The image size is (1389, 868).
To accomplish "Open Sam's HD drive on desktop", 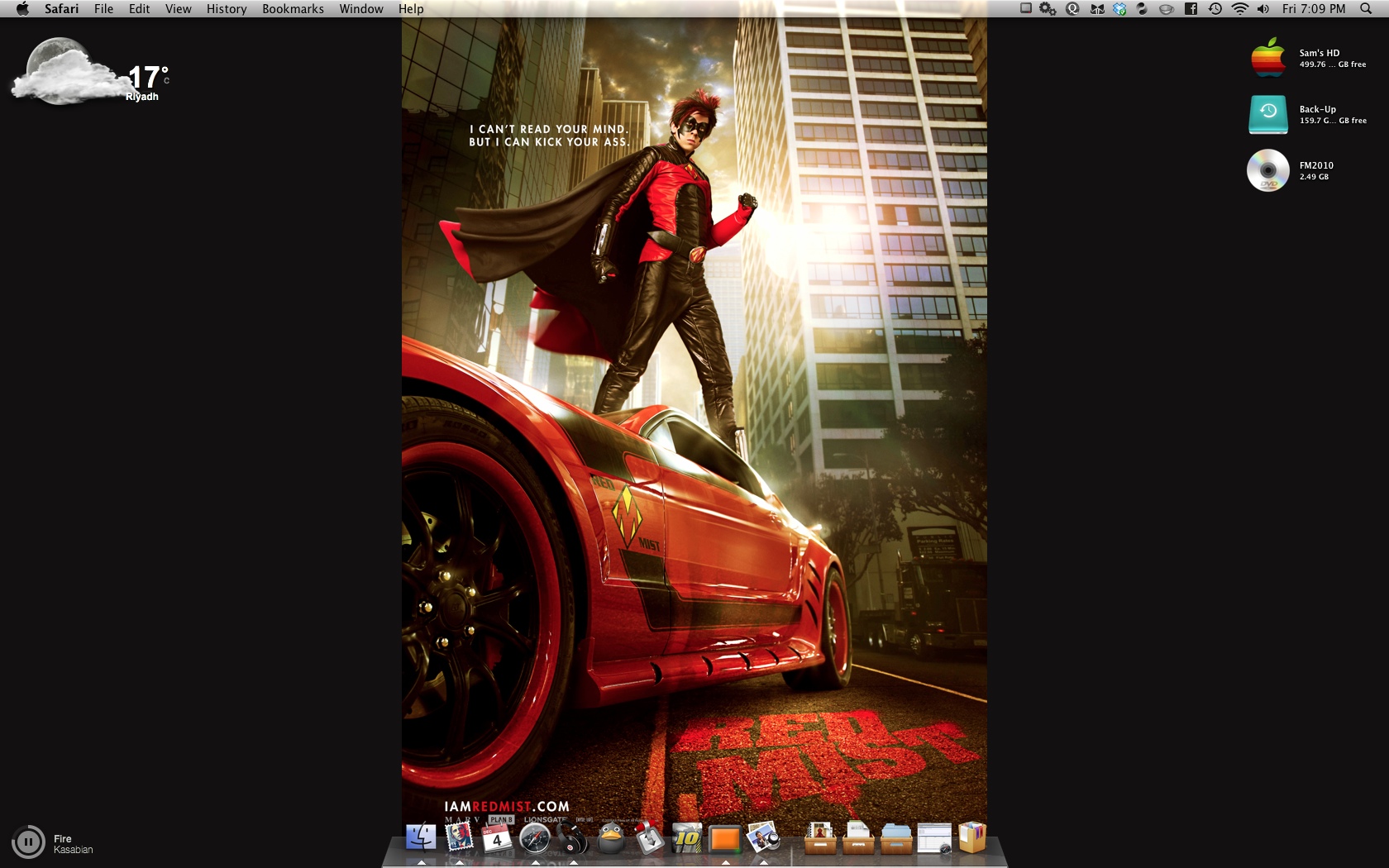I will pos(1267,58).
